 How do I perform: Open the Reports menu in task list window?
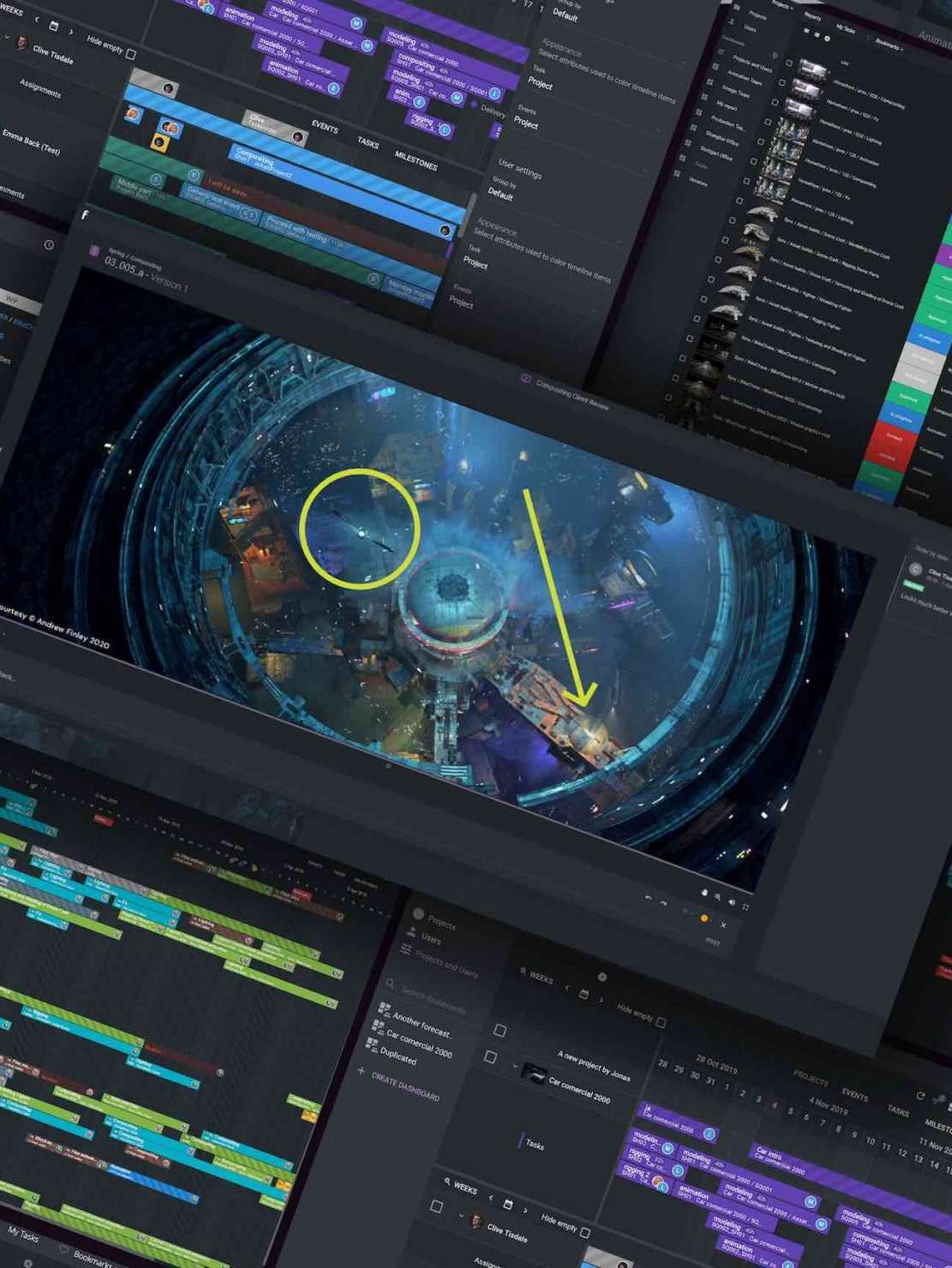coord(812,16)
